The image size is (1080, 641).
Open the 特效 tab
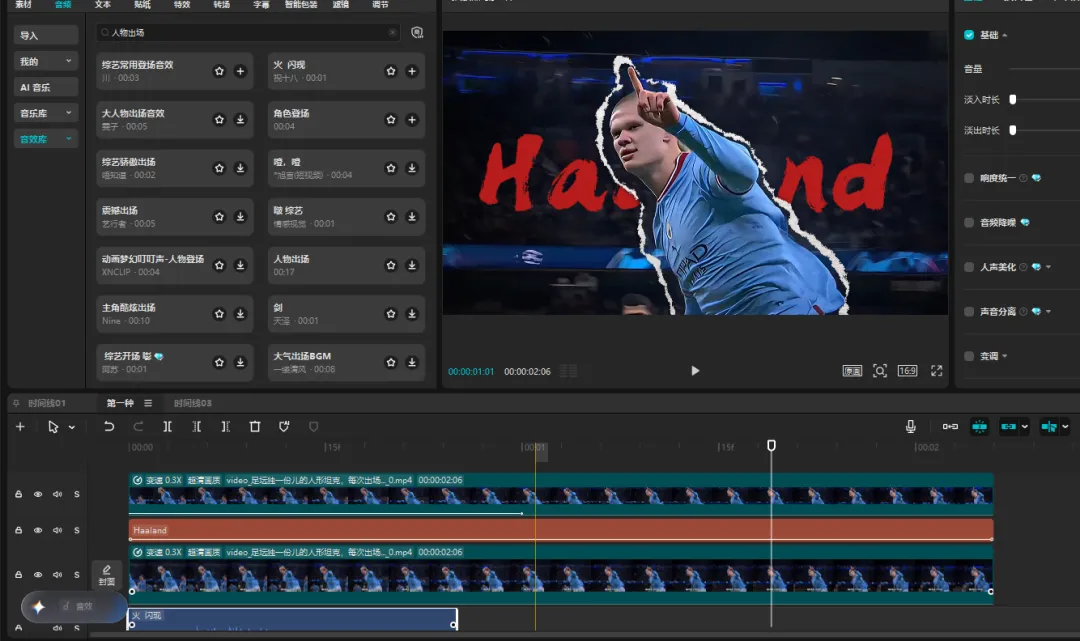click(182, 4)
